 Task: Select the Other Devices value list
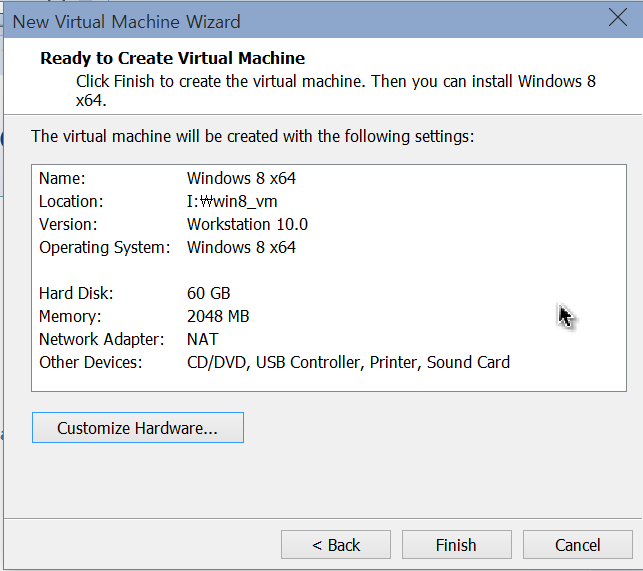coord(348,362)
